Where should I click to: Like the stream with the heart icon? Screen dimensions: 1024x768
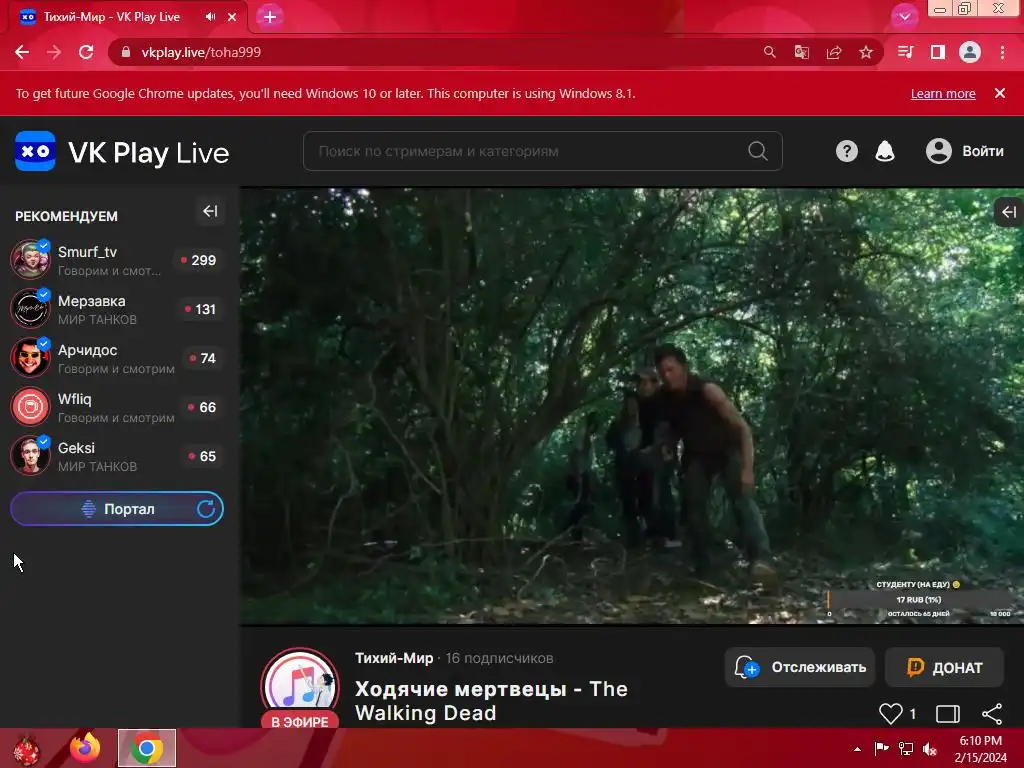890,714
